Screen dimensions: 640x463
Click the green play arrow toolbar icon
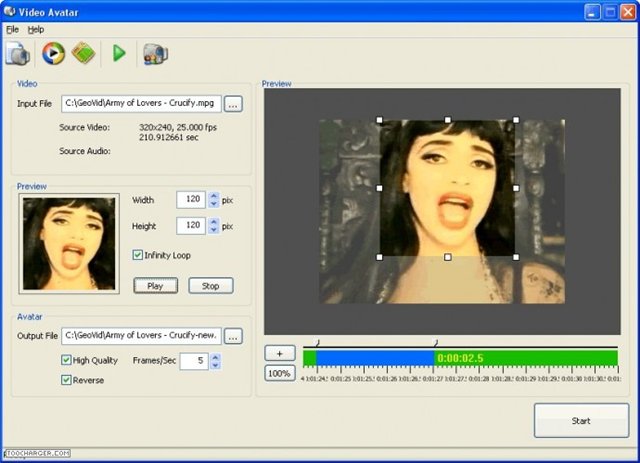click(x=119, y=53)
